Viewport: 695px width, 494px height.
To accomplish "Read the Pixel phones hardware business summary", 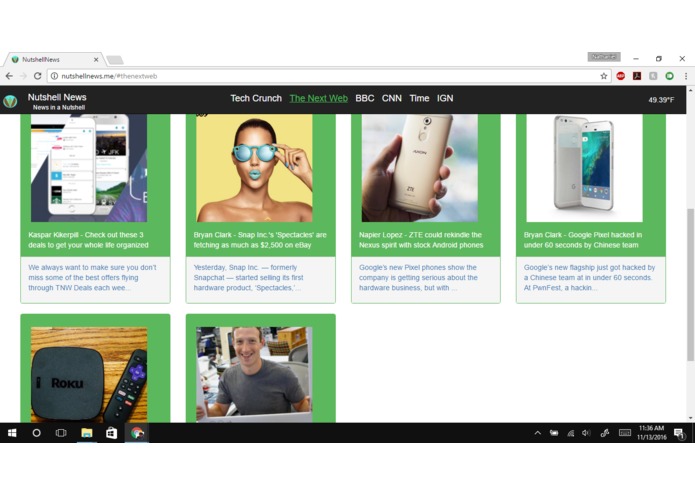I will point(418,278).
